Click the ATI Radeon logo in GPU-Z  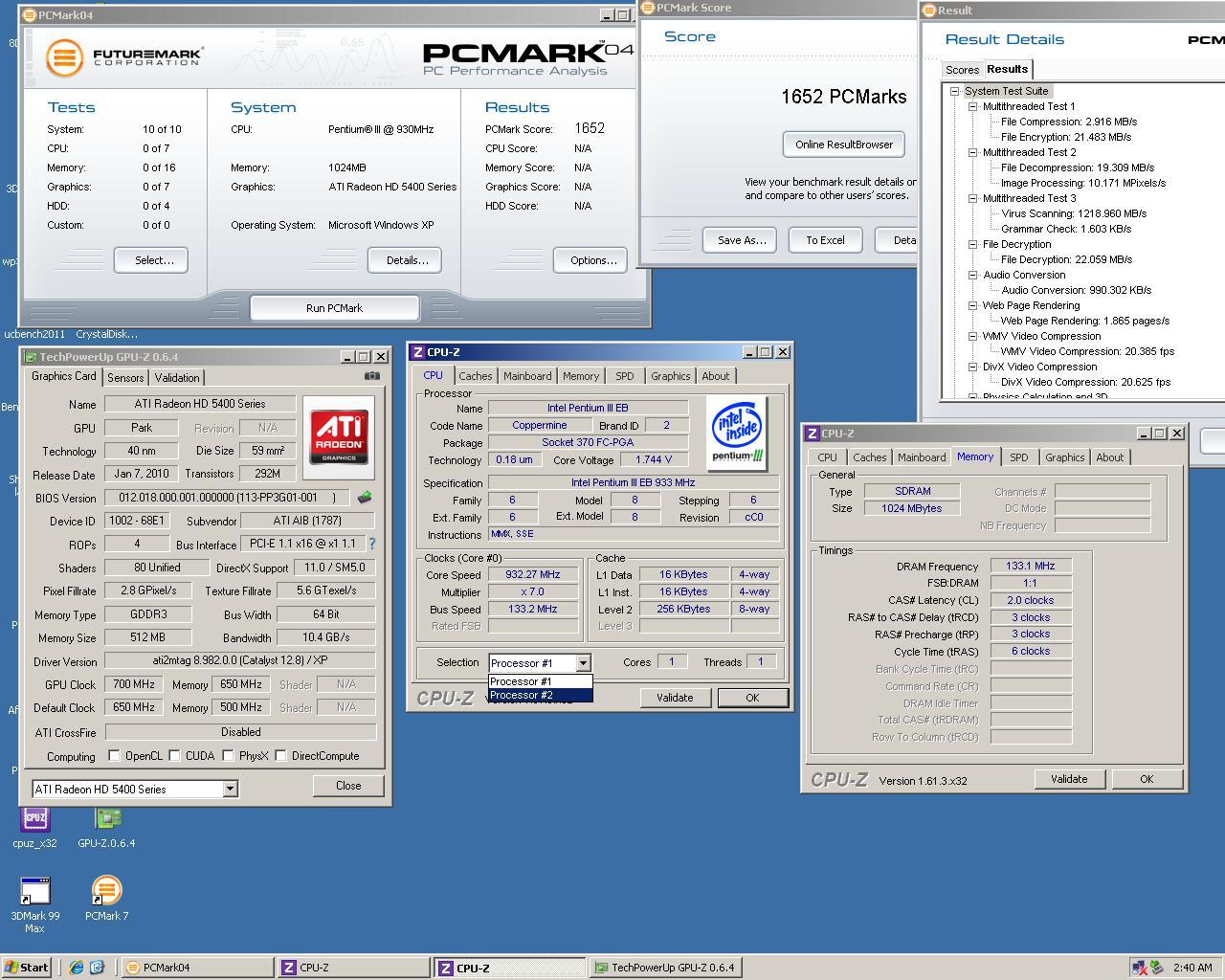pos(339,437)
